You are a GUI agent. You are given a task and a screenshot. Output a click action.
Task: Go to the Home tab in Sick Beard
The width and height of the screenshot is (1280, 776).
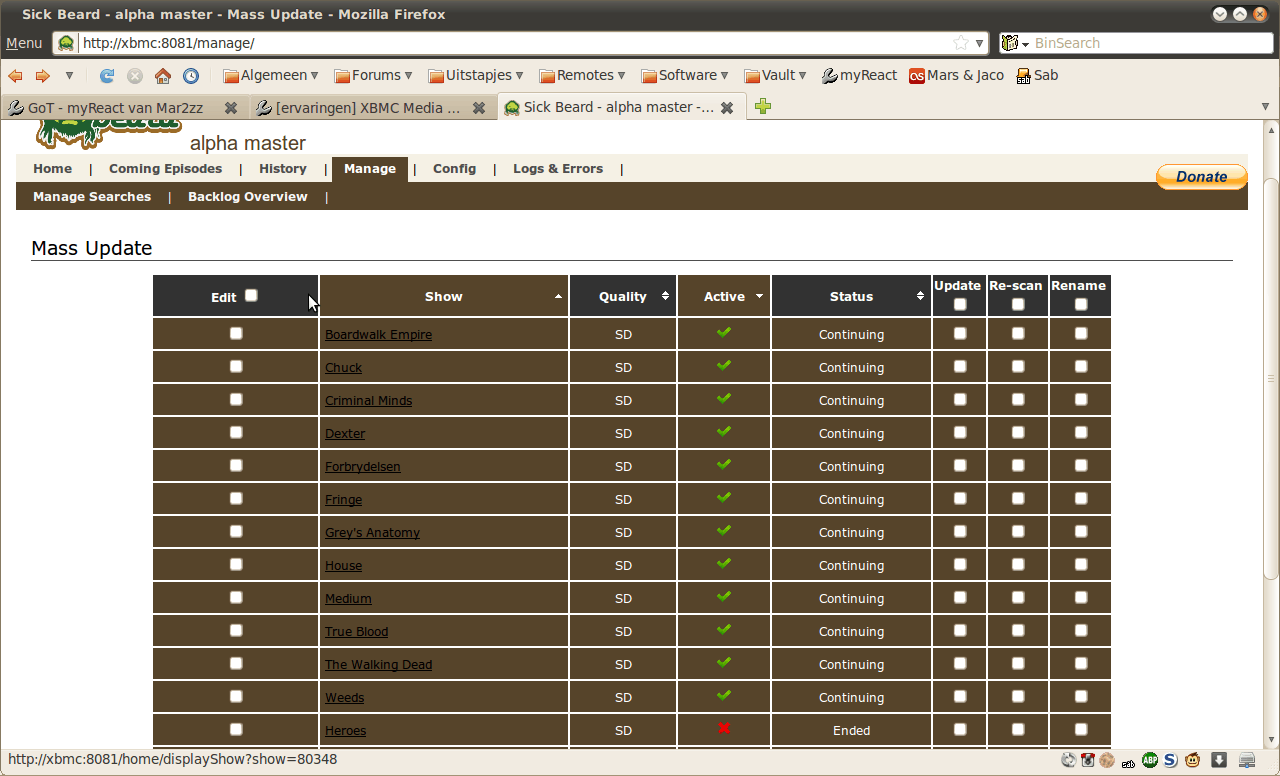coord(52,169)
